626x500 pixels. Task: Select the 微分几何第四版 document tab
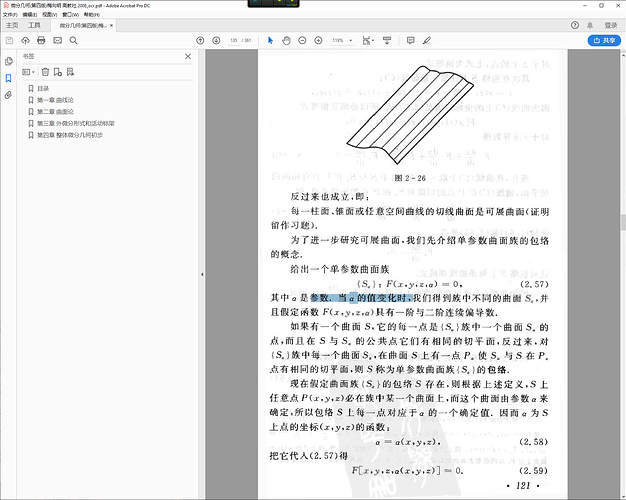pyautogui.click(x=83, y=25)
